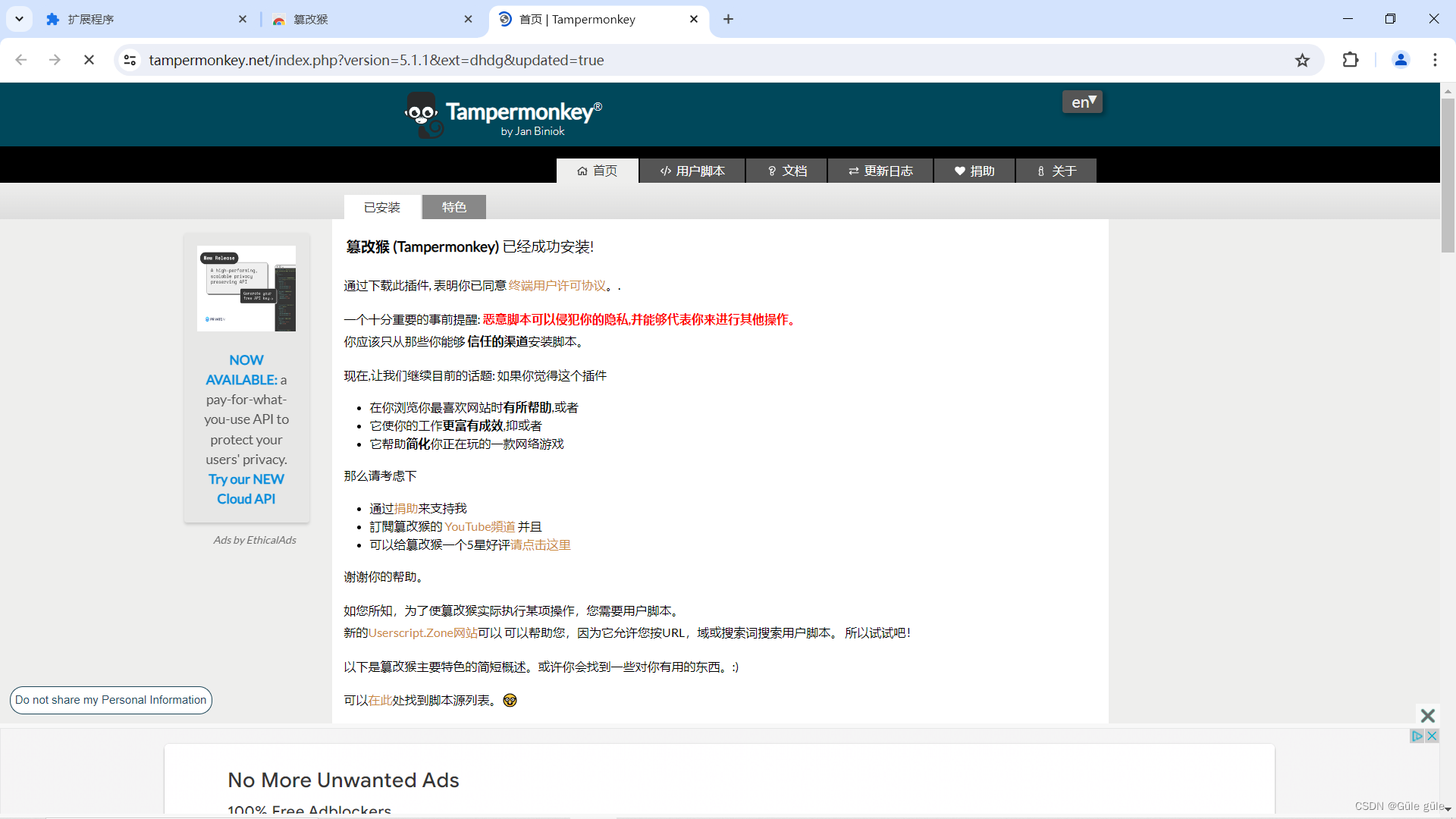Open the Chrome profile avatar
This screenshot has width=1456, height=819.
(x=1401, y=60)
